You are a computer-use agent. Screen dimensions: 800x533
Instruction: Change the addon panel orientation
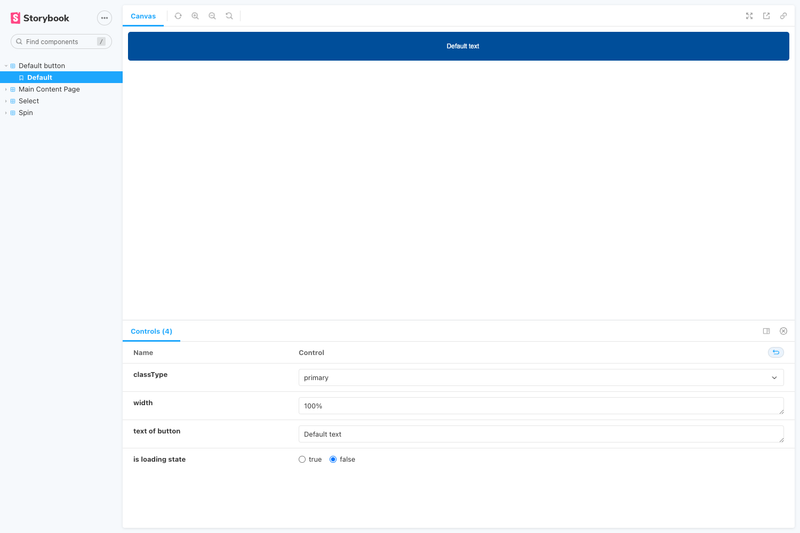[x=766, y=331]
